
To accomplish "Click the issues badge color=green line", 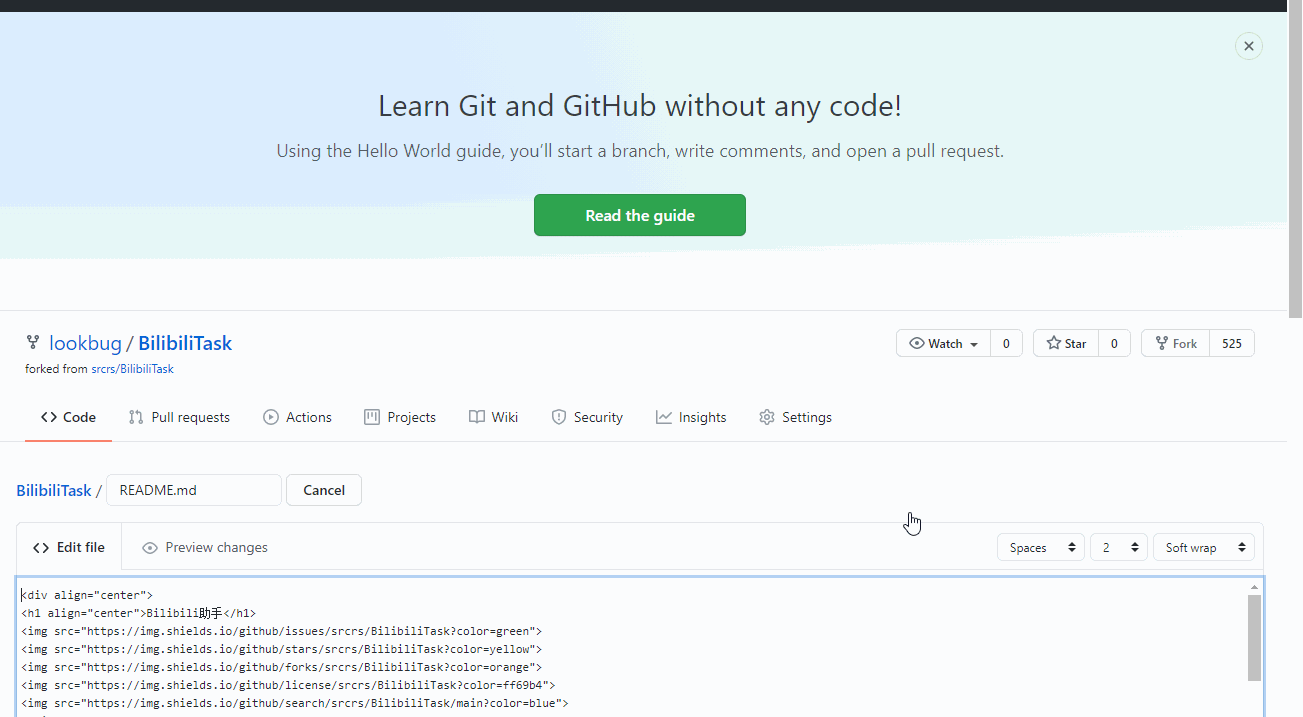I will click(281, 631).
